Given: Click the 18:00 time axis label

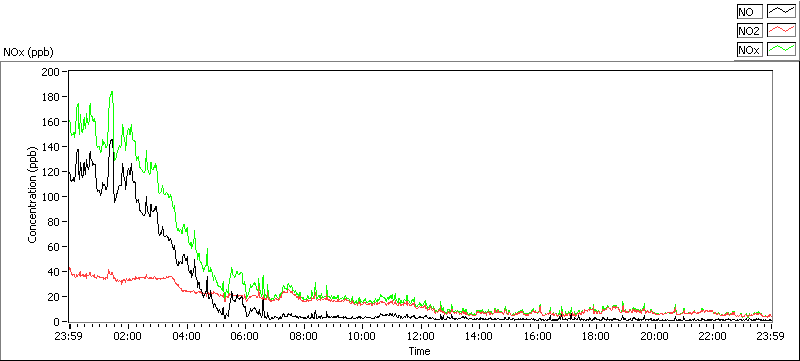Looking at the screenshot, I should [x=596, y=337].
